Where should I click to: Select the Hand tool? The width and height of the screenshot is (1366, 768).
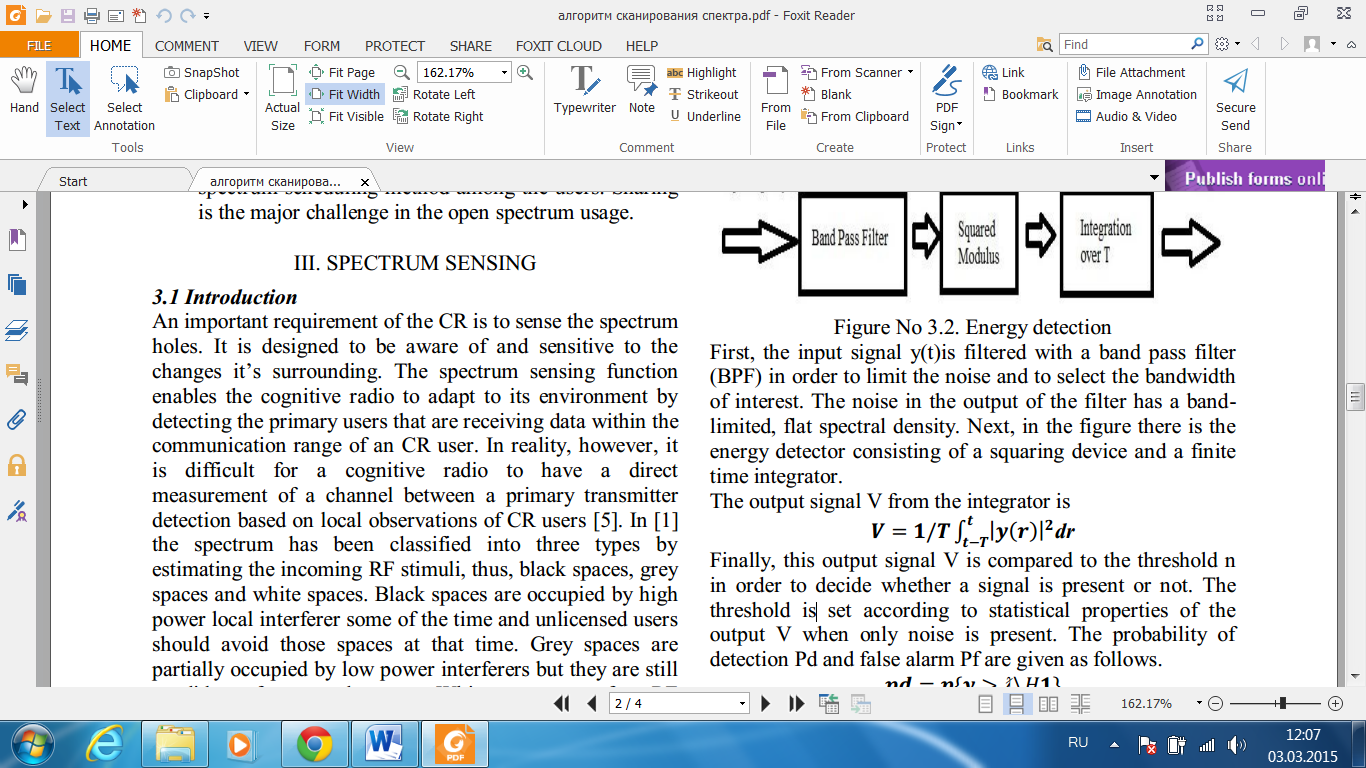click(x=24, y=92)
